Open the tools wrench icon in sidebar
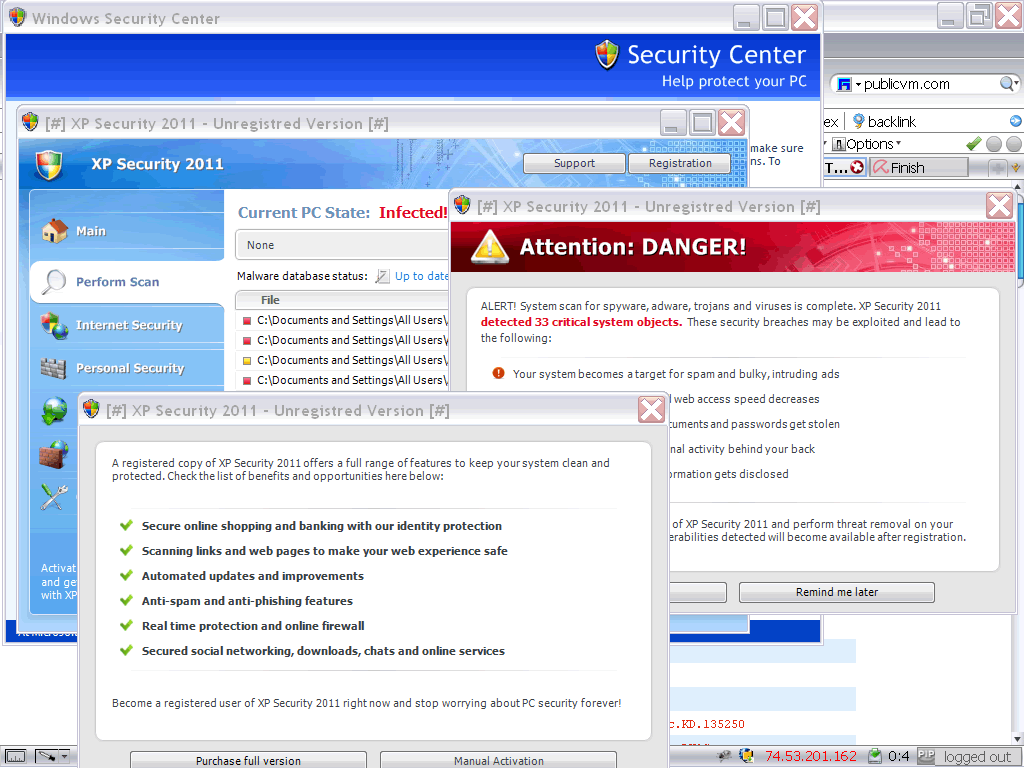The height and width of the screenshot is (768, 1024). click(x=54, y=497)
